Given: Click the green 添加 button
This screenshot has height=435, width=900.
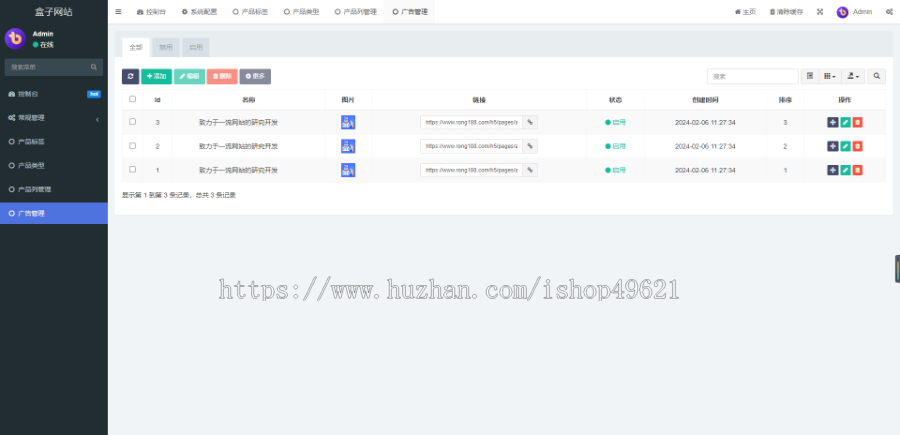Looking at the screenshot, I should point(156,76).
